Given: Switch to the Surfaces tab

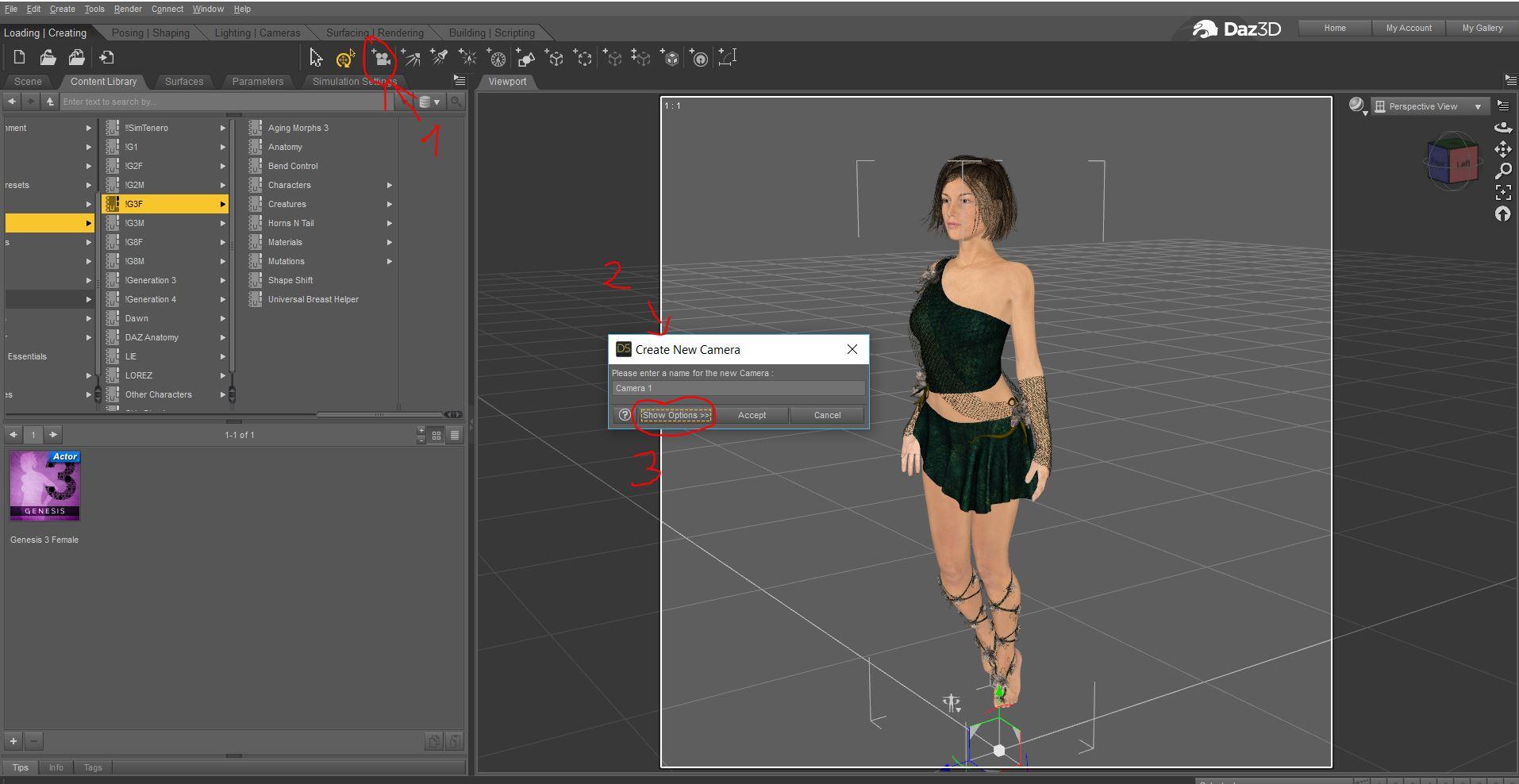Looking at the screenshot, I should 184,82.
